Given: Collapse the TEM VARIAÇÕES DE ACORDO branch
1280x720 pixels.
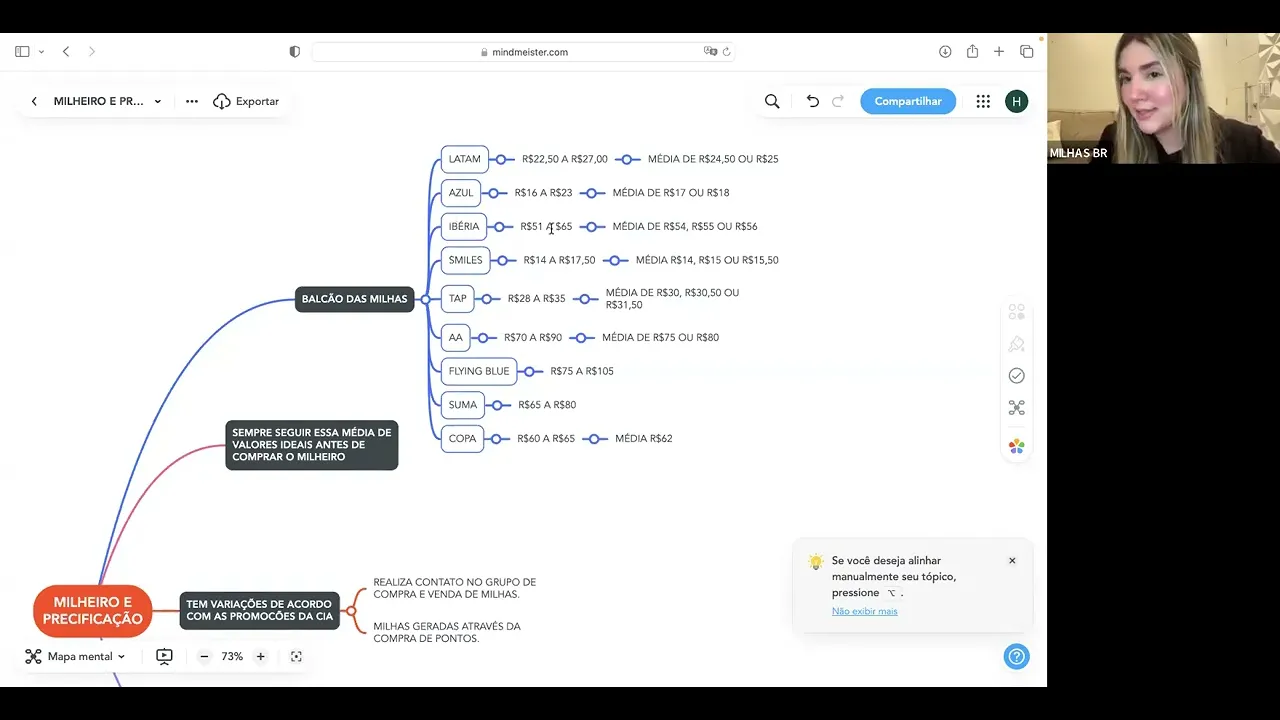Looking at the screenshot, I should pyautogui.click(x=351, y=611).
